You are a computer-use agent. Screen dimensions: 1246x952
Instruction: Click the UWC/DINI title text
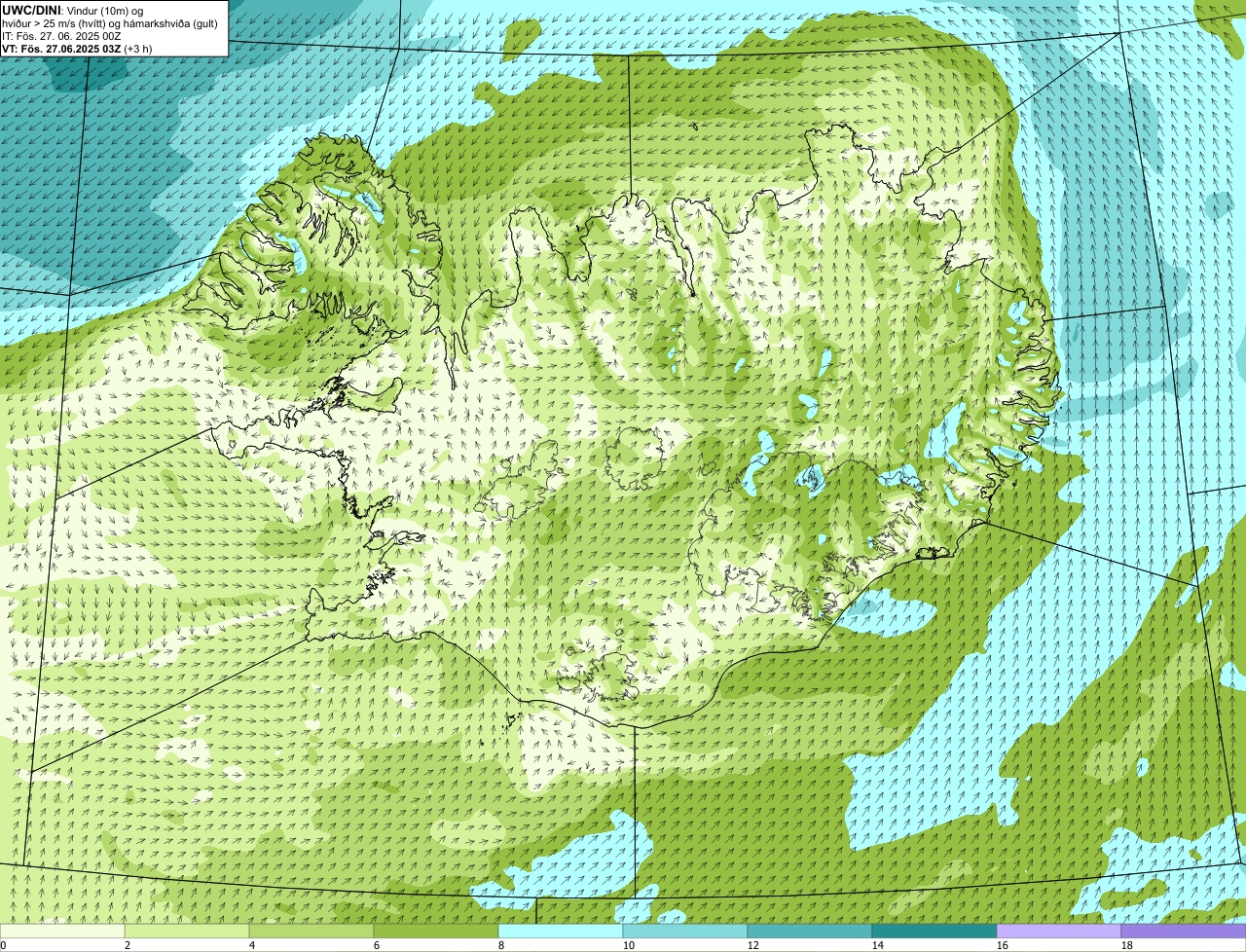coord(32,10)
